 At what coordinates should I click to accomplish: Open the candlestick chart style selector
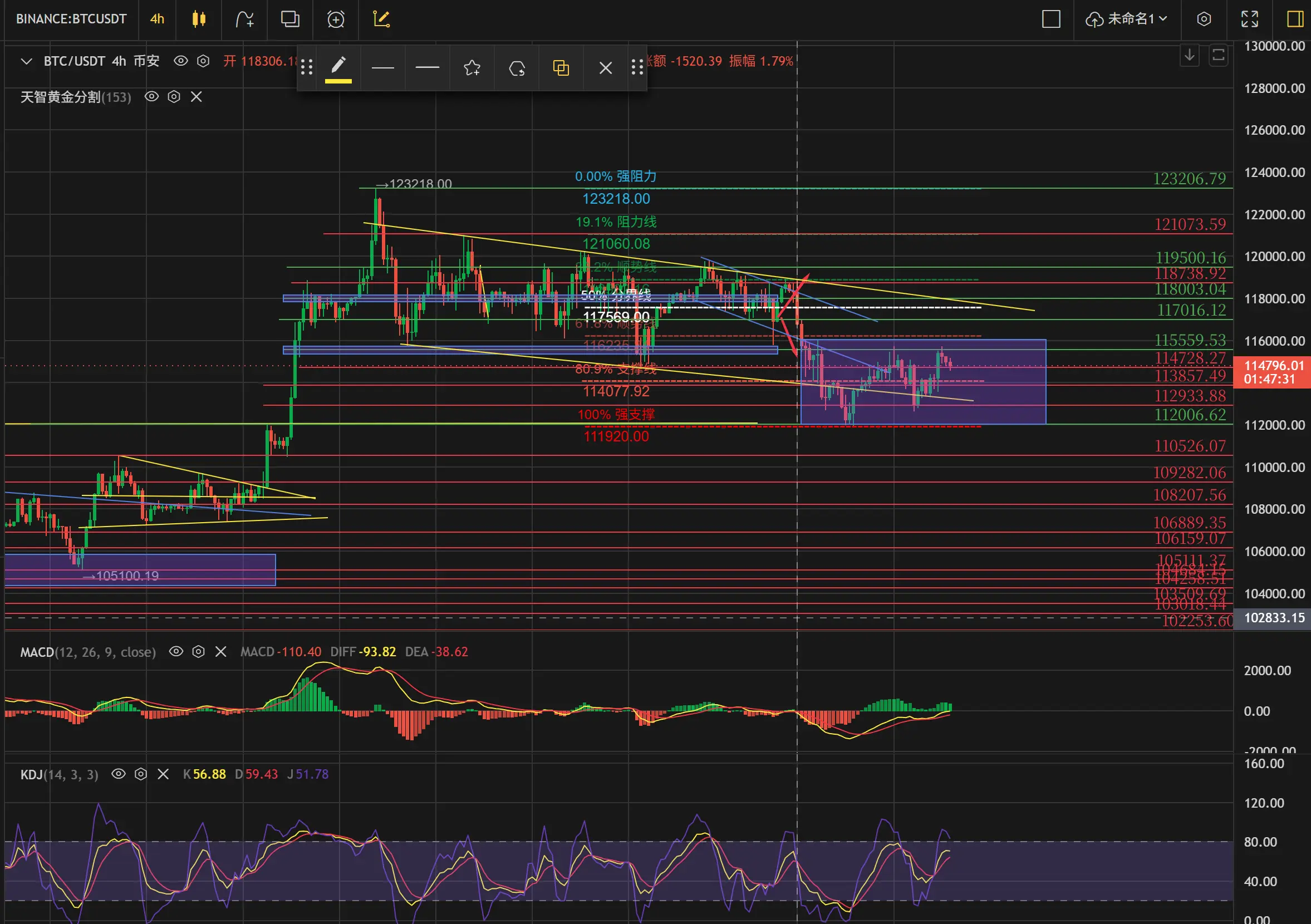click(x=199, y=19)
